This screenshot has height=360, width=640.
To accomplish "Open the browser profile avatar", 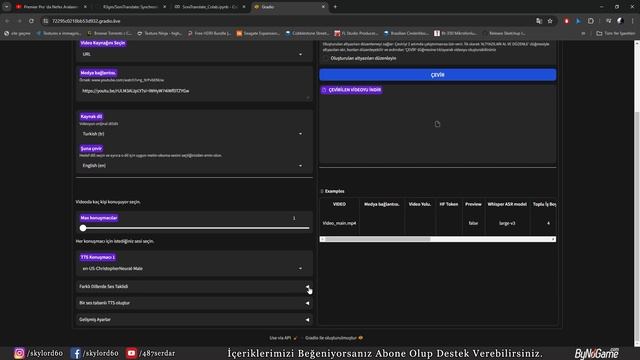I will pos(620,21).
